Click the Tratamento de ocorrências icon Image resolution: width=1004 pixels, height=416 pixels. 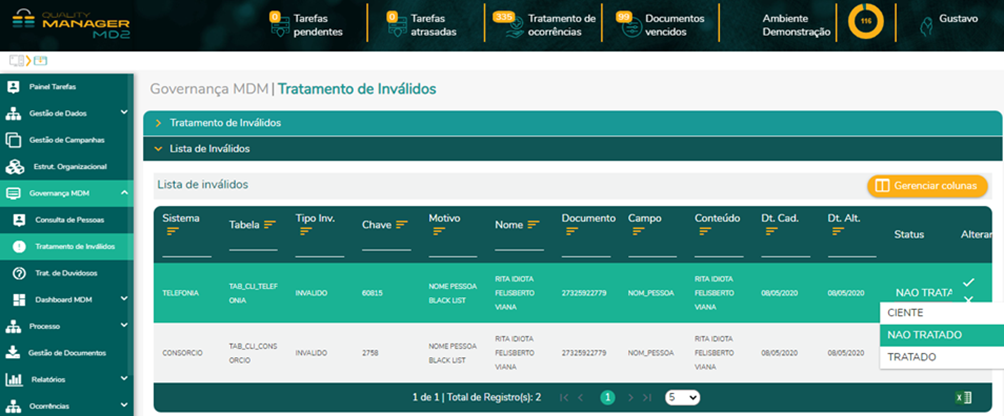[x=507, y=24]
